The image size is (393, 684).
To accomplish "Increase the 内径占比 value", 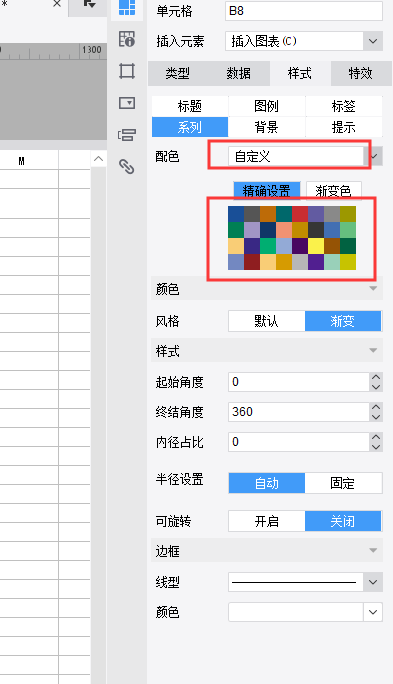I will pos(376,437).
